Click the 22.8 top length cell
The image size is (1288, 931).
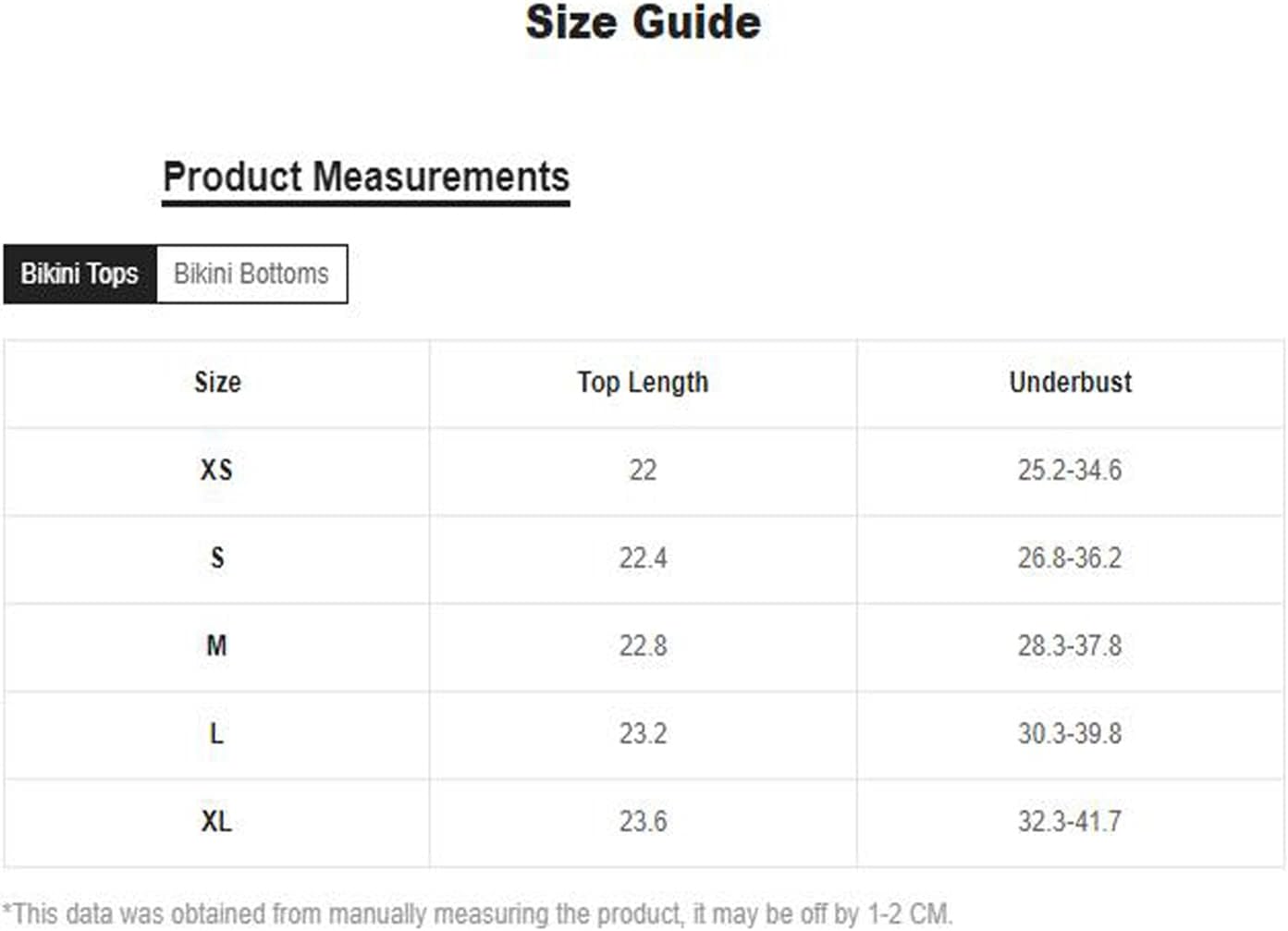(644, 645)
